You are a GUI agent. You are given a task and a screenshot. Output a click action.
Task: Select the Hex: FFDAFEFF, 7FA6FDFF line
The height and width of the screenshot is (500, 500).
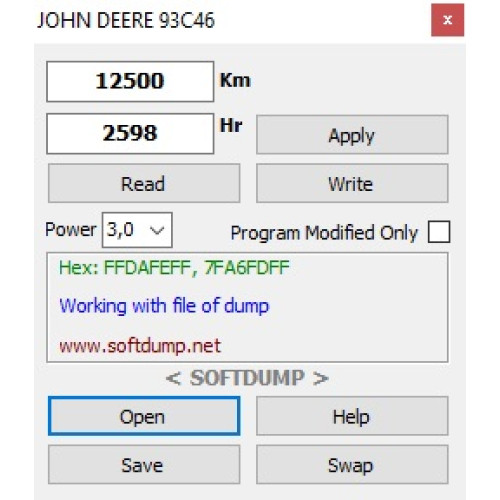(174, 267)
